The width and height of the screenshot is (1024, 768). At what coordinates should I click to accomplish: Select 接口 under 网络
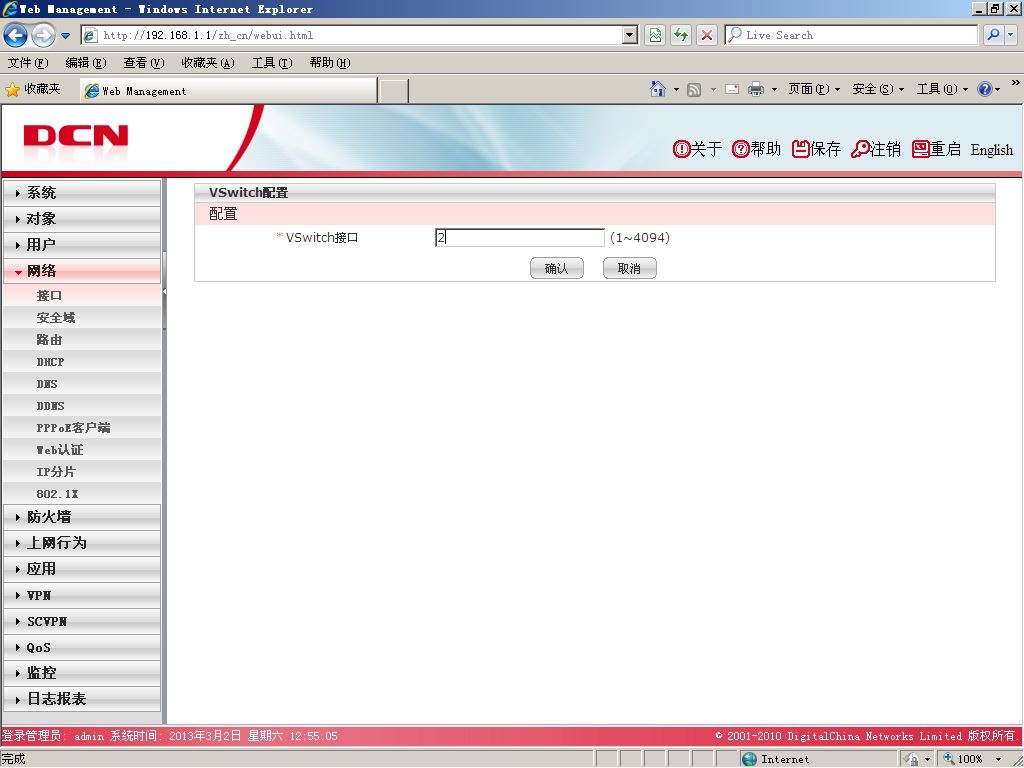tap(82, 295)
